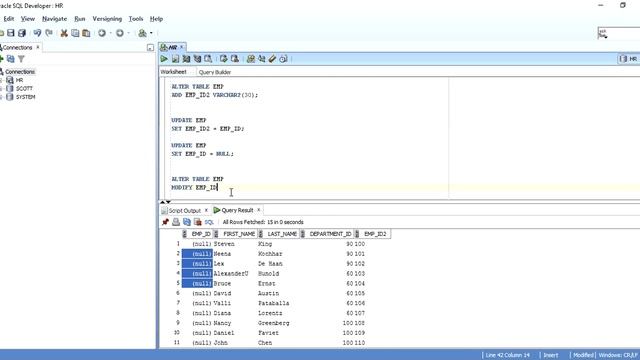
Task: Click the printer icon in Query Result toolbar
Action: click(176, 222)
